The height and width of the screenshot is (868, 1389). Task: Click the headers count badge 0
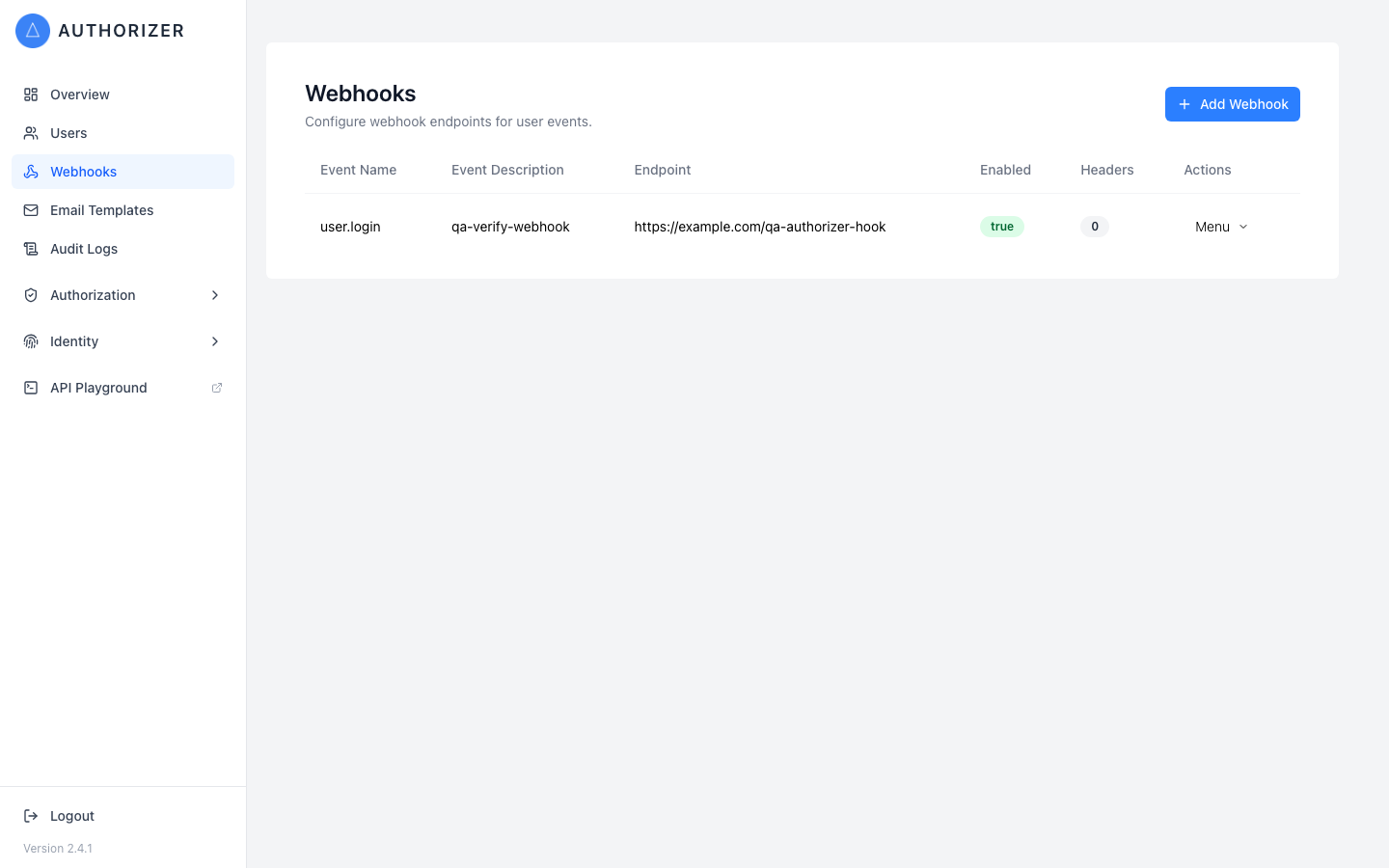tap(1095, 227)
